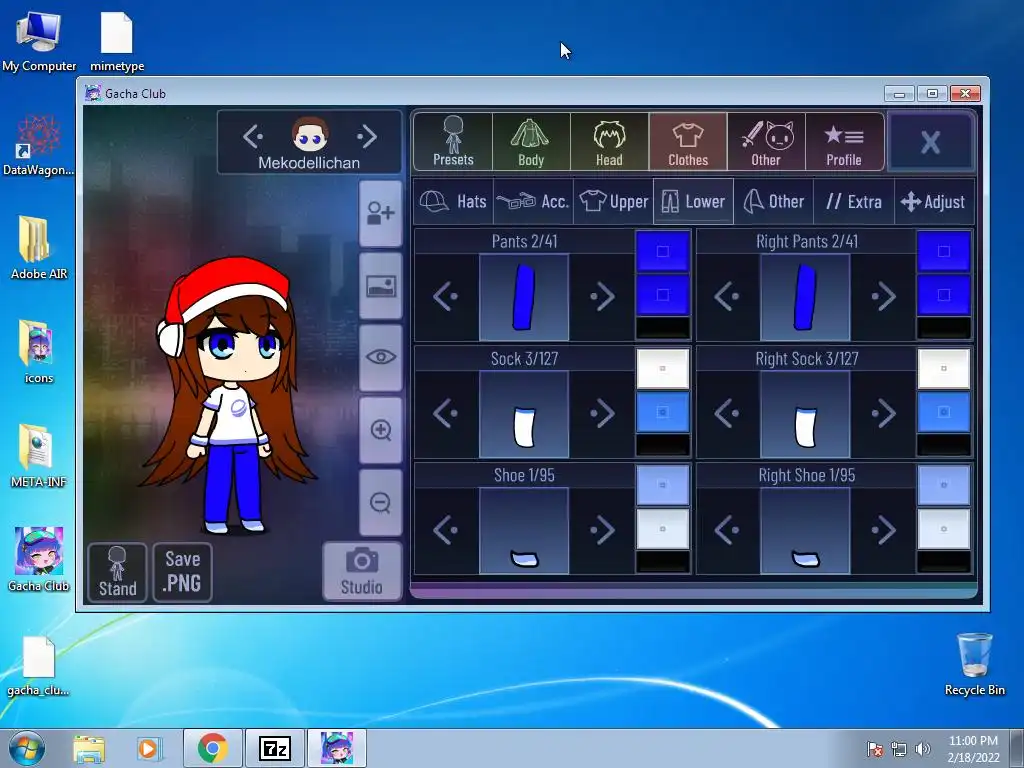Go to next Right Shoe style
Image resolution: width=1024 pixels, height=768 pixels.
pyautogui.click(x=883, y=530)
